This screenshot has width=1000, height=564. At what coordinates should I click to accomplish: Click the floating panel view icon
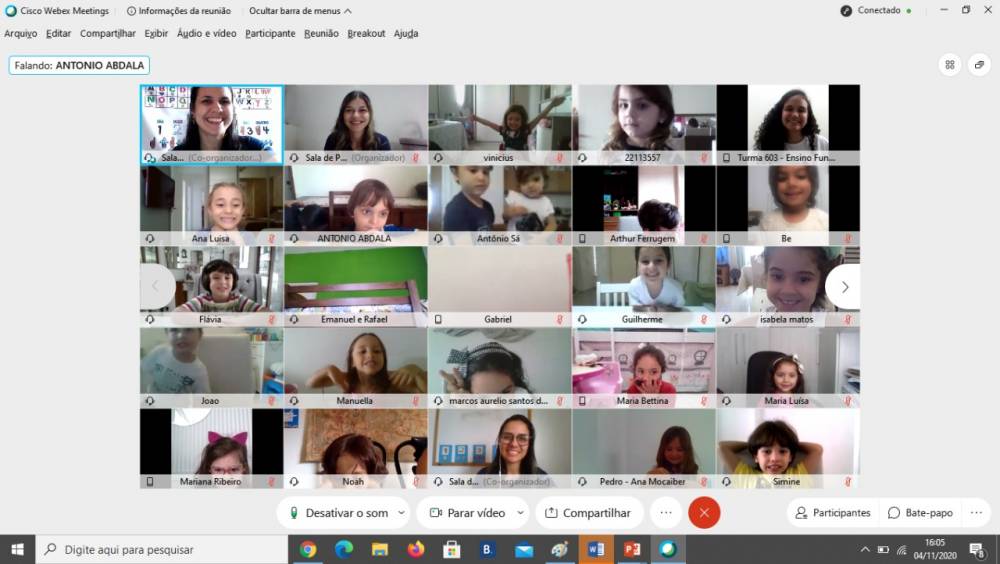pyautogui.click(x=978, y=65)
